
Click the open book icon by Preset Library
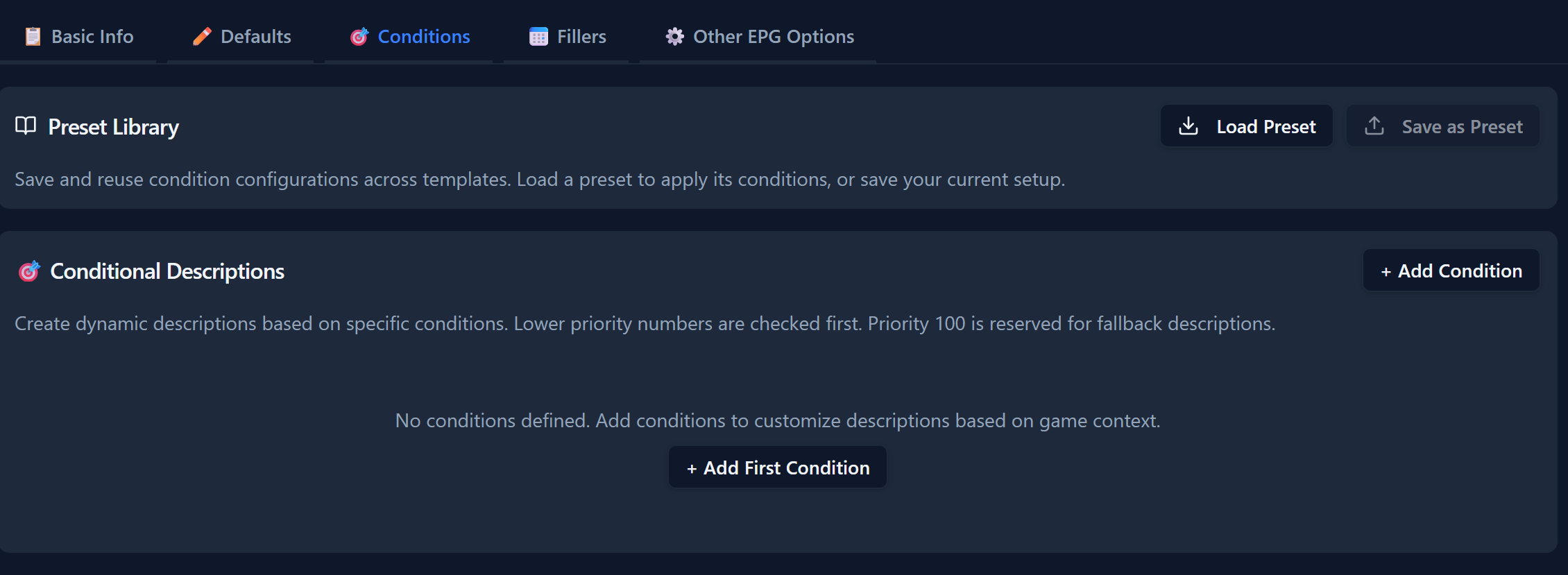coord(26,126)
